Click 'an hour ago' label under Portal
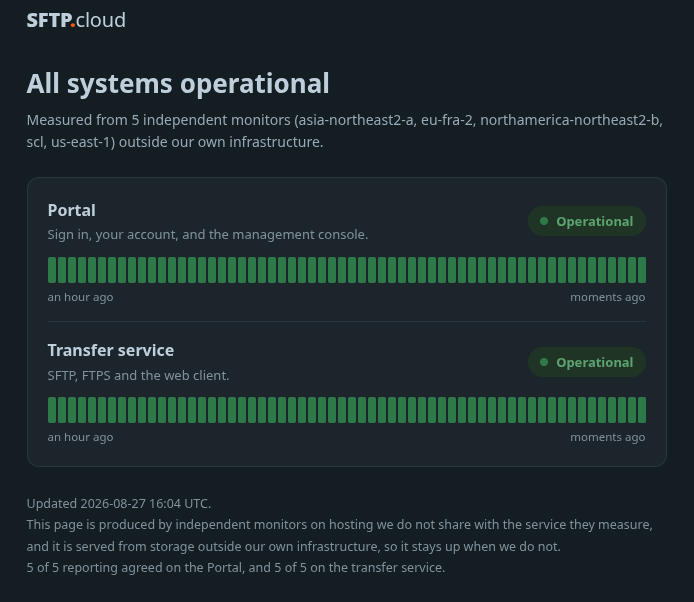This screenshot has height=602, width=694. [x=81, y=297]
